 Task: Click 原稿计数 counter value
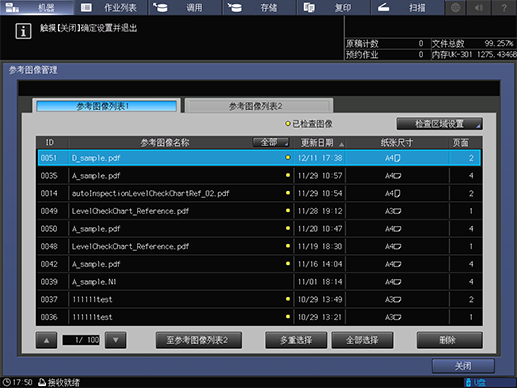[421, 43]
